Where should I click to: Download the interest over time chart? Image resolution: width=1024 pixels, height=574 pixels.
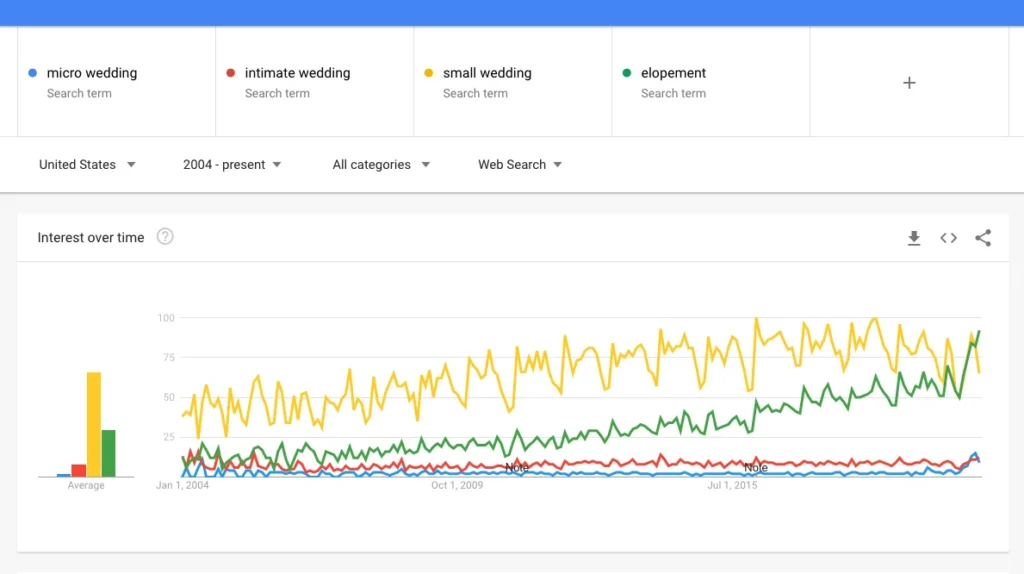click(913, 238)
